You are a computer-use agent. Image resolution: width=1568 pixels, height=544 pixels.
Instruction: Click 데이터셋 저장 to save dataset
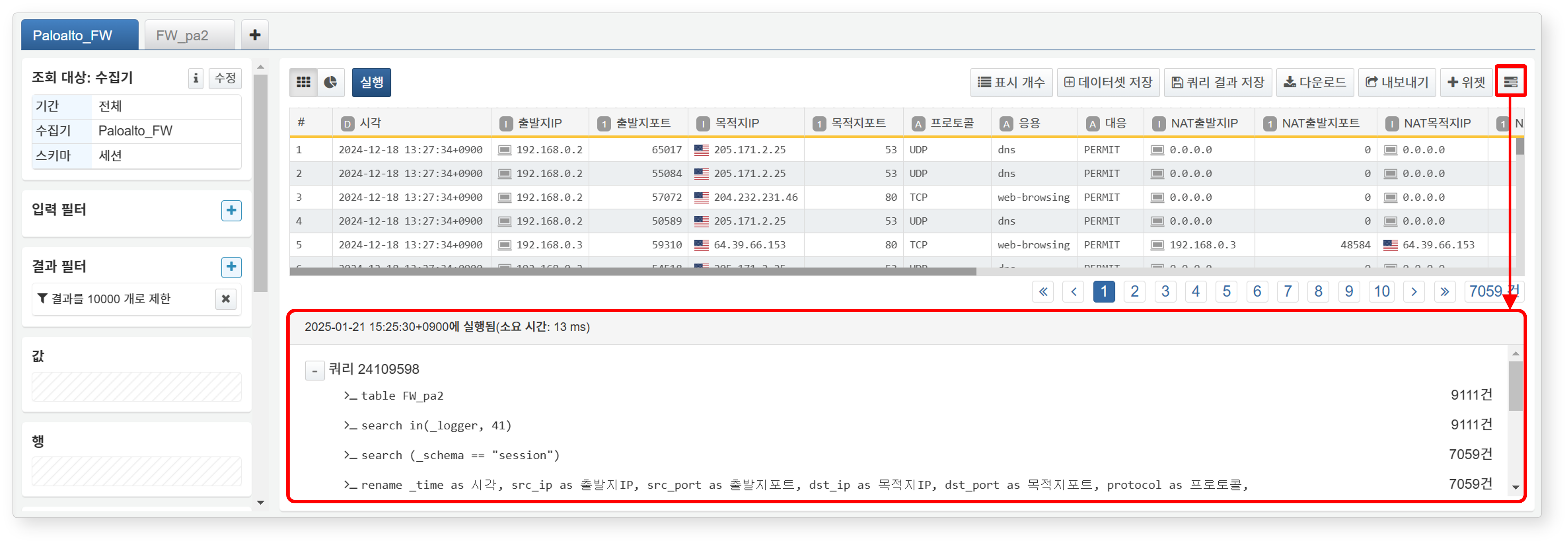coord(1108,82)
